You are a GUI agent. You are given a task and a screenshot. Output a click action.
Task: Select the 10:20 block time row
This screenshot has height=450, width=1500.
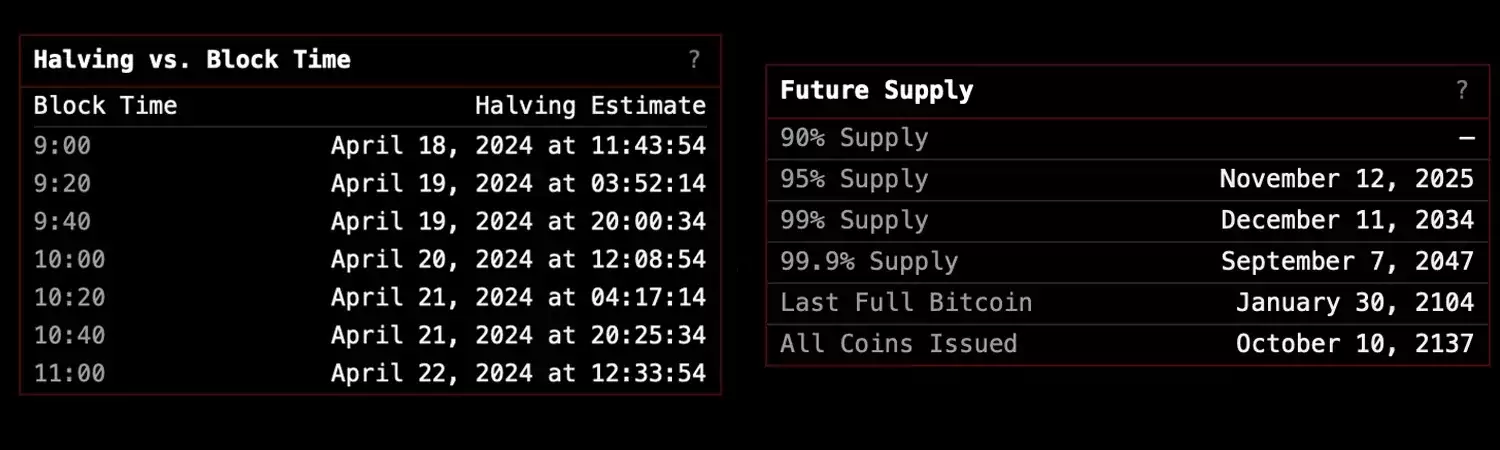click(x=370, y=298)
